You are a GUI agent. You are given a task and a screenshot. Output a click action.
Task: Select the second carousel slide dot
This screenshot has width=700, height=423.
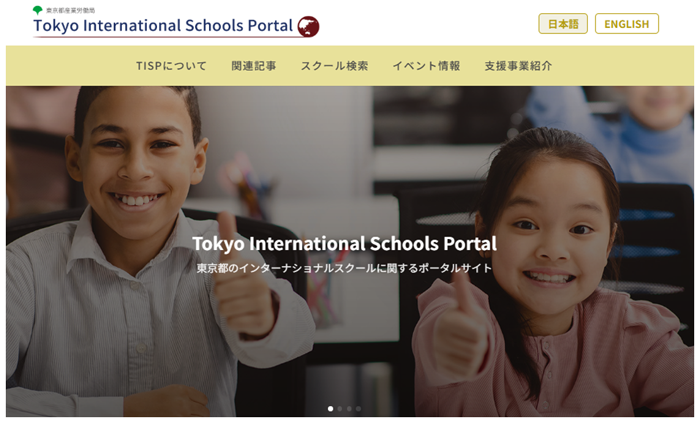click(x=340, y=409)
